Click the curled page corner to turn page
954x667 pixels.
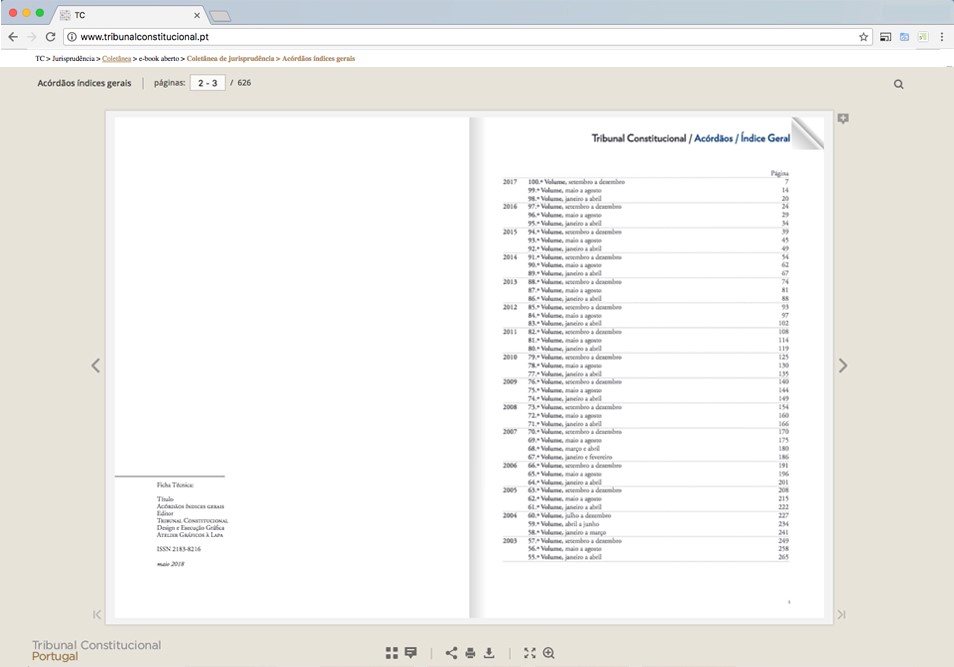808,132
